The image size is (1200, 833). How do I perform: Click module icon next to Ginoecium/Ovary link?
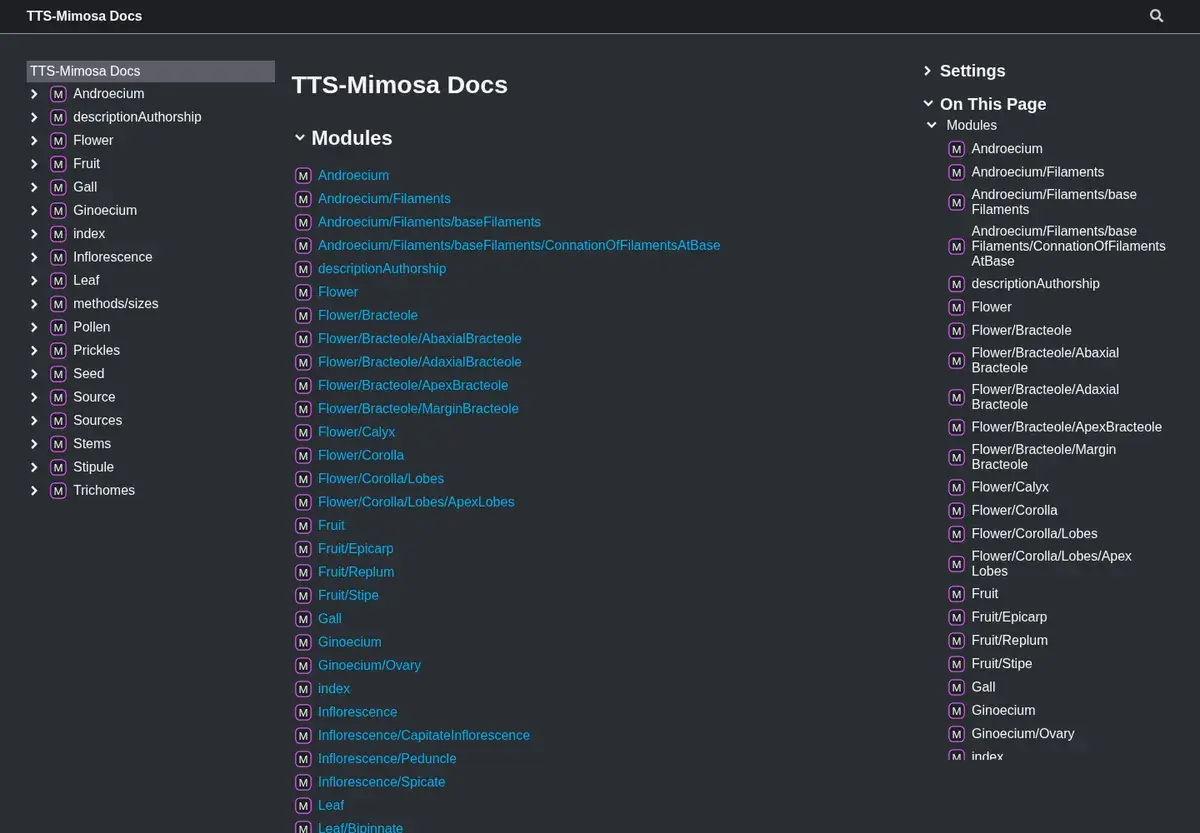click(303, 666)
